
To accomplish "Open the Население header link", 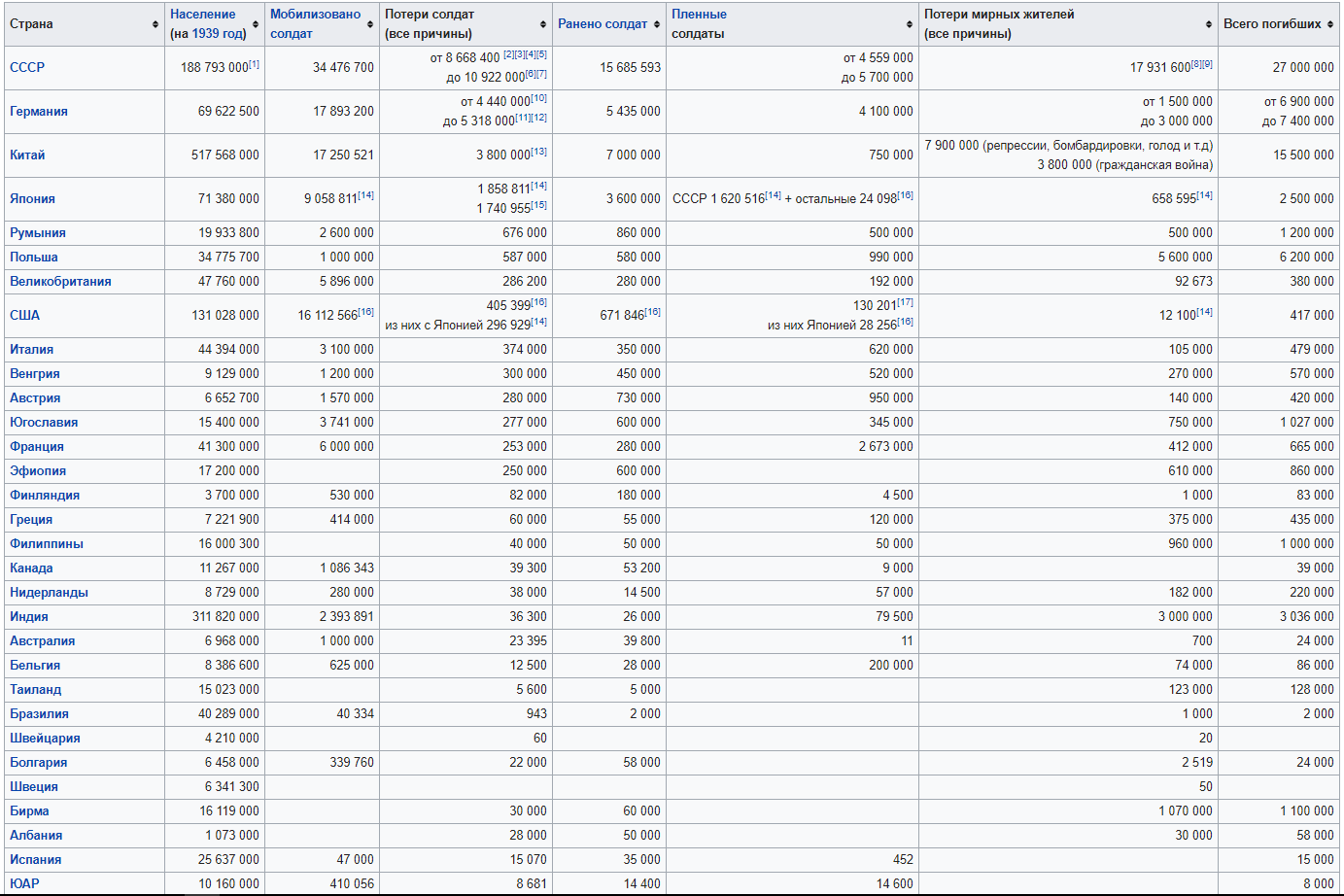I will (x=202, y=15).
